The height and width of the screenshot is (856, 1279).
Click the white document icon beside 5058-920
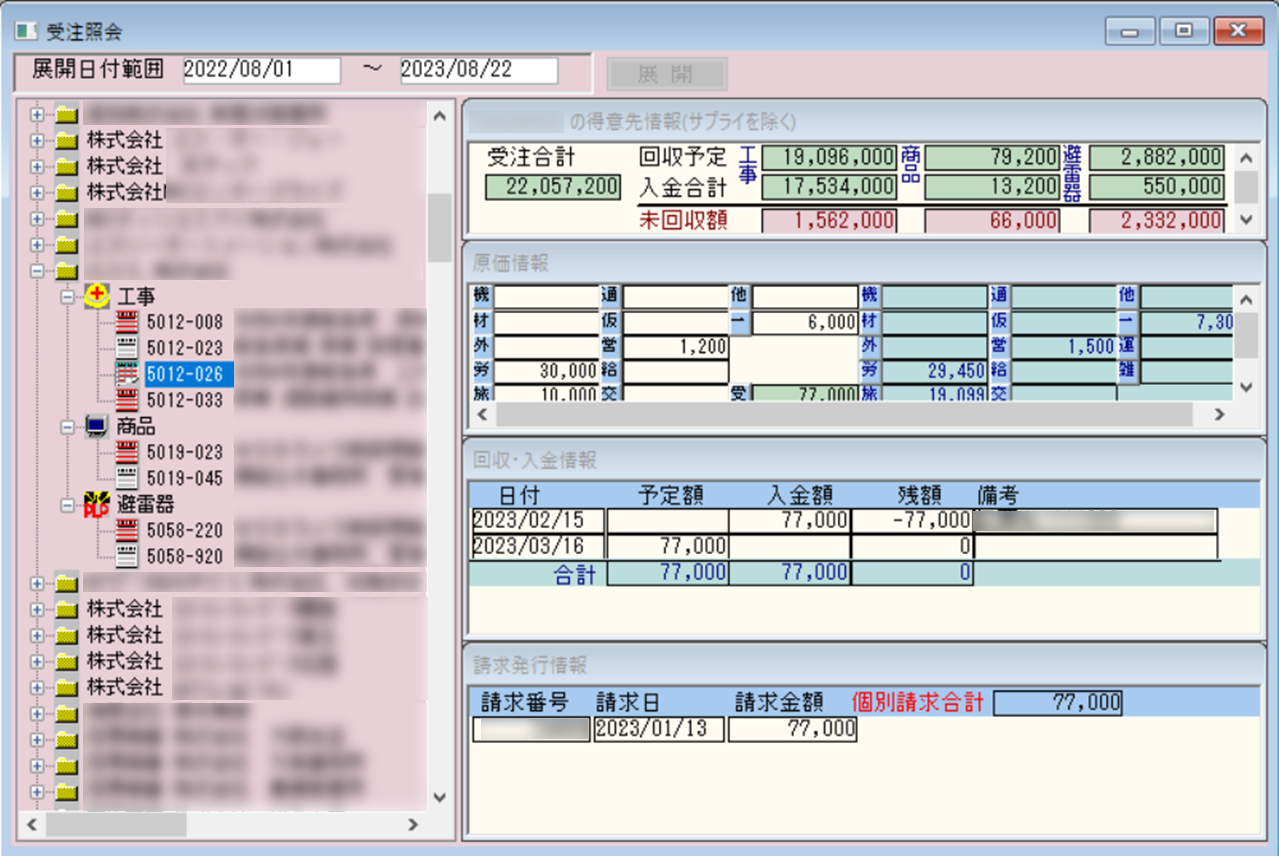pyautogui.click(x=127, y=556)
